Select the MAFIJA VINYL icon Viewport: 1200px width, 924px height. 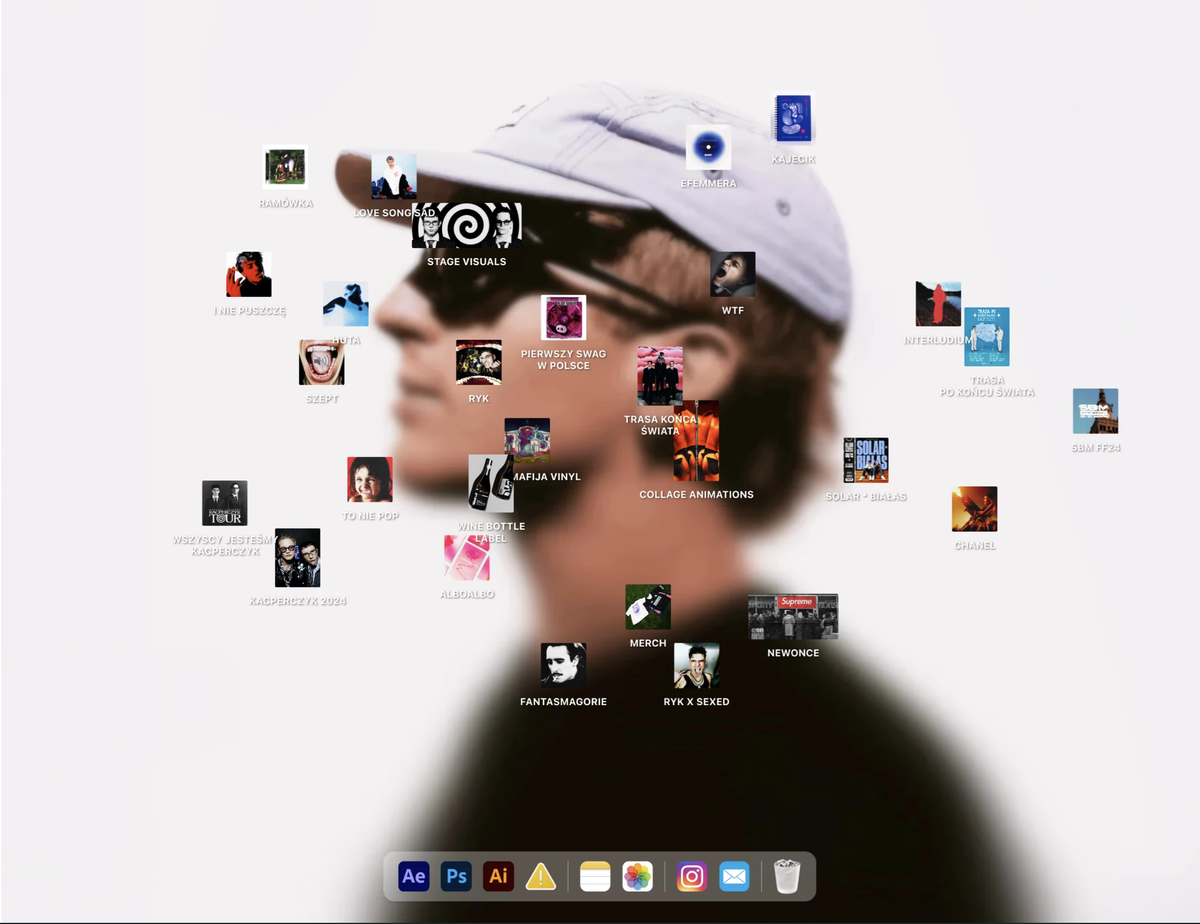(527, 440)
